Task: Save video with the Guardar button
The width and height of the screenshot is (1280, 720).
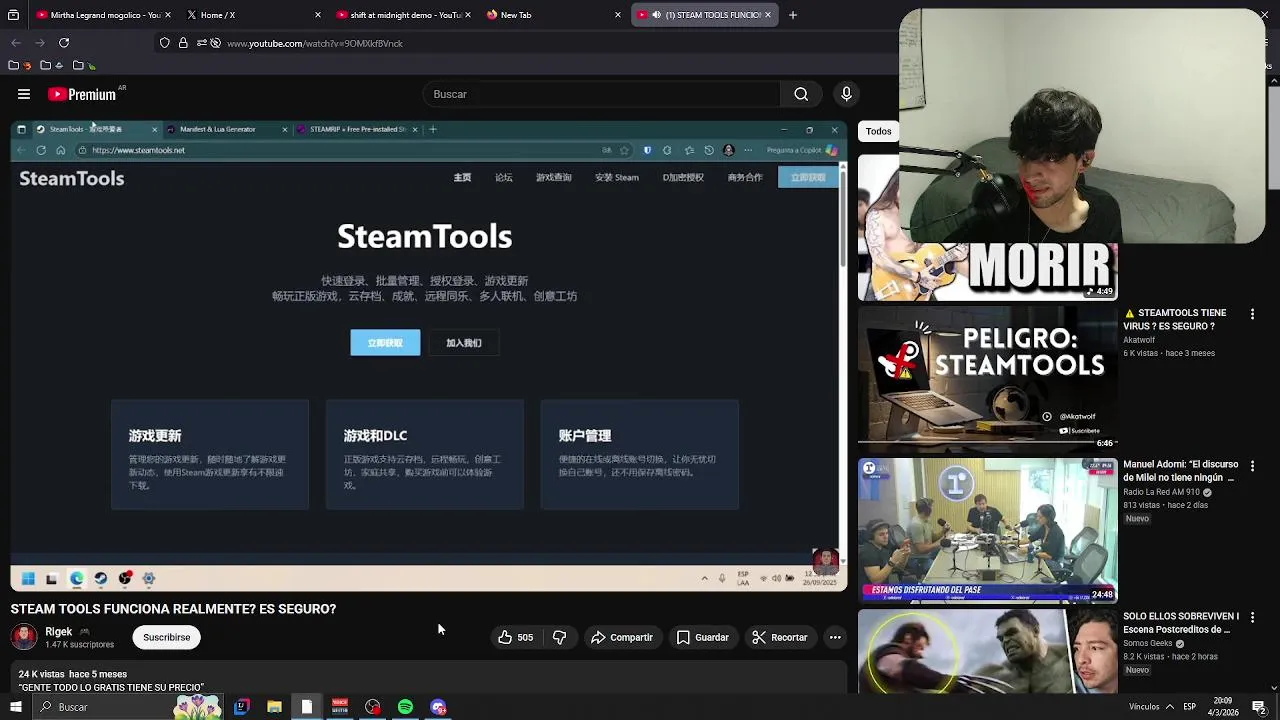Action: [702, 637]
